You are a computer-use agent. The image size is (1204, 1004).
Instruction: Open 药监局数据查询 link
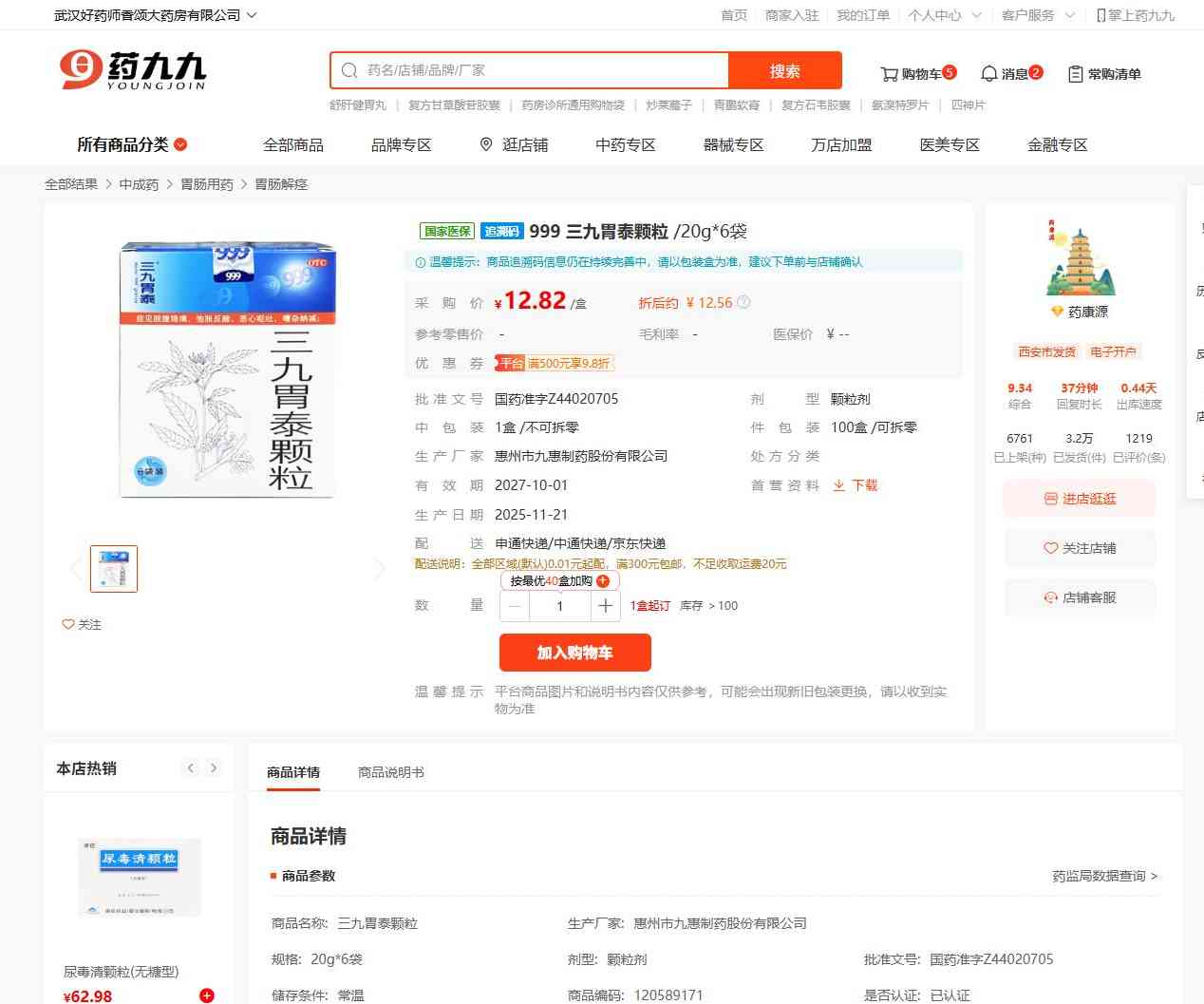coord(1104,876)
